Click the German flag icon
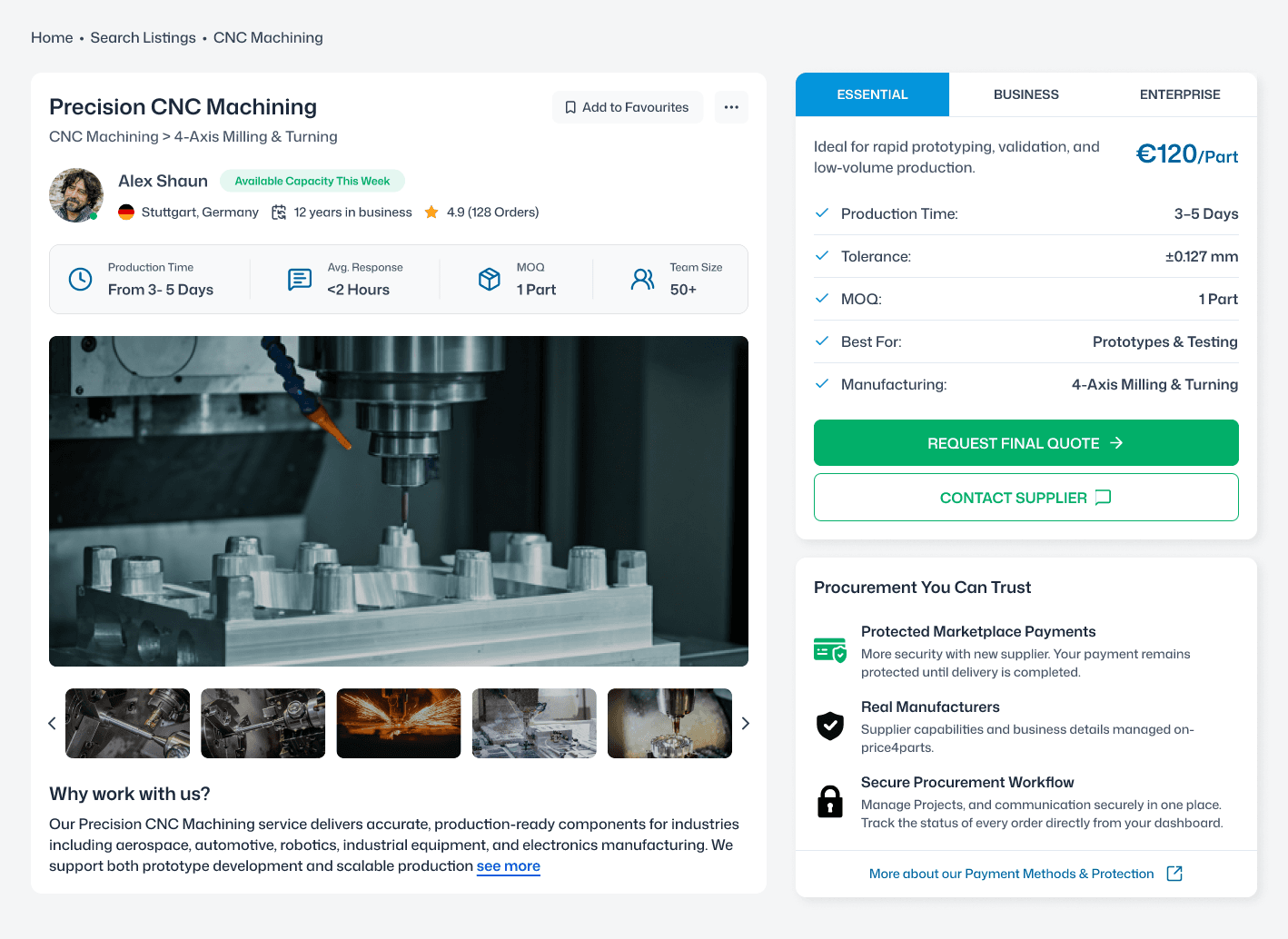The width and height of the screenshot is (1288, 939). click(126, 212)
